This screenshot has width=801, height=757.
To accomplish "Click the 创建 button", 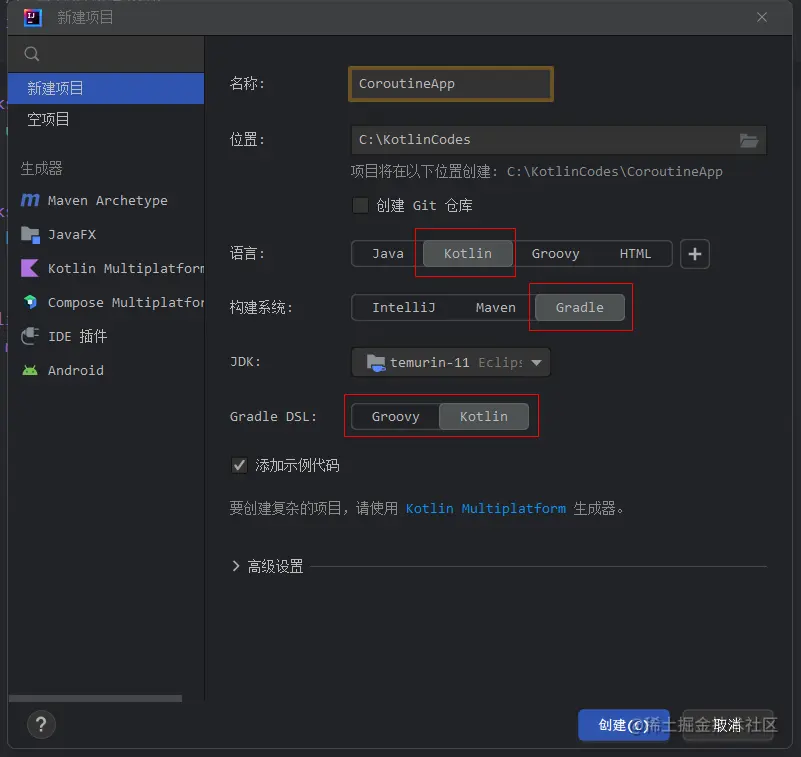I will click(624, 725).
